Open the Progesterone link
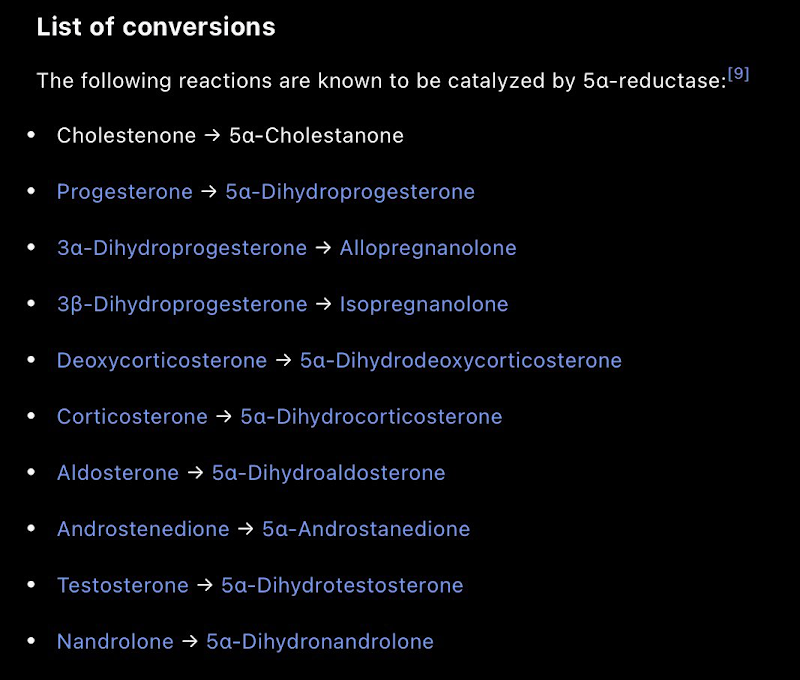 (x=124, y=192)
